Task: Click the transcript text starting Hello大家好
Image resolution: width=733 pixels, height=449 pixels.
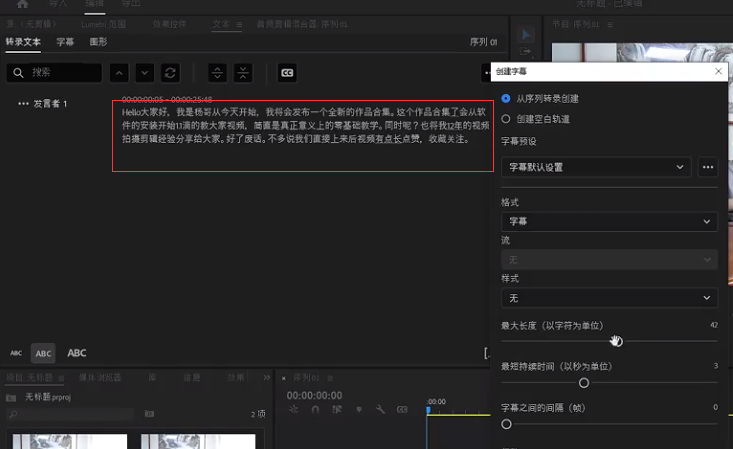Action: click(x=305, y=125)
